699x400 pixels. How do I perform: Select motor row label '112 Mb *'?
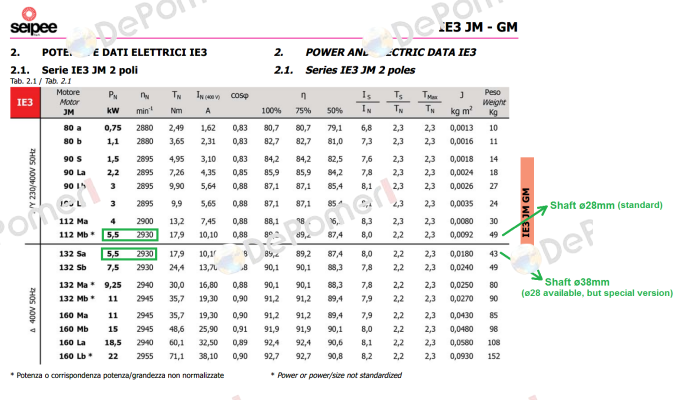77,235
